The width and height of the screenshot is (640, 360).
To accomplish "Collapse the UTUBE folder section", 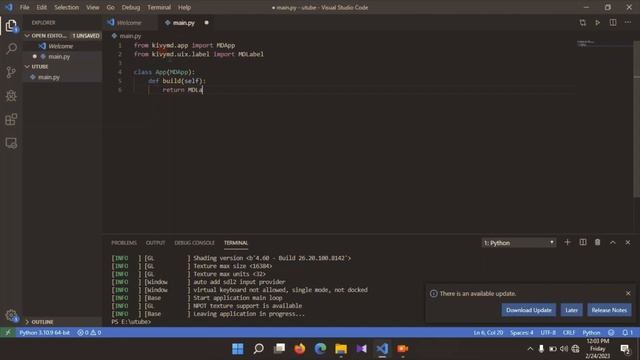I will coord(62,67).
